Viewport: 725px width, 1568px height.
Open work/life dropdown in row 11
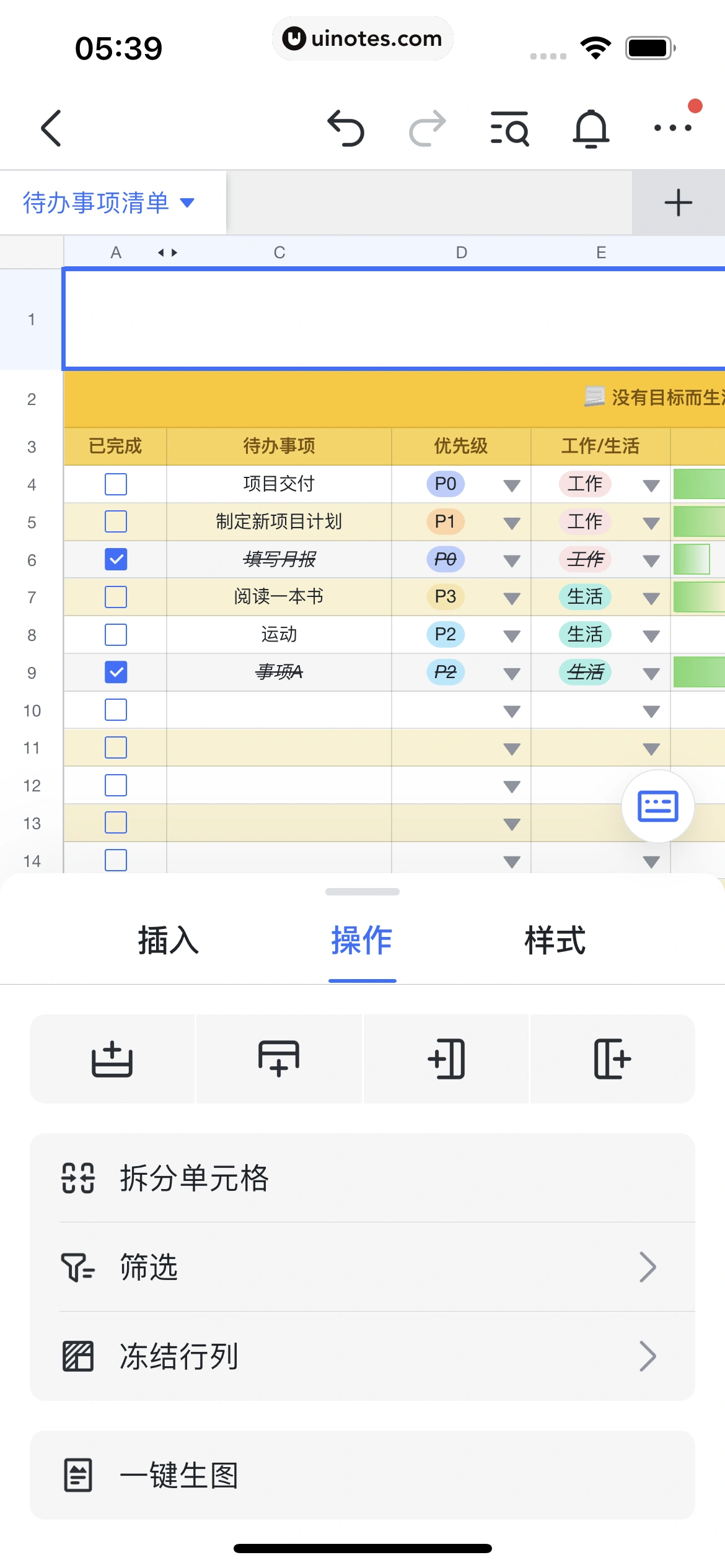pyautogui.click(x=651, y=749)
